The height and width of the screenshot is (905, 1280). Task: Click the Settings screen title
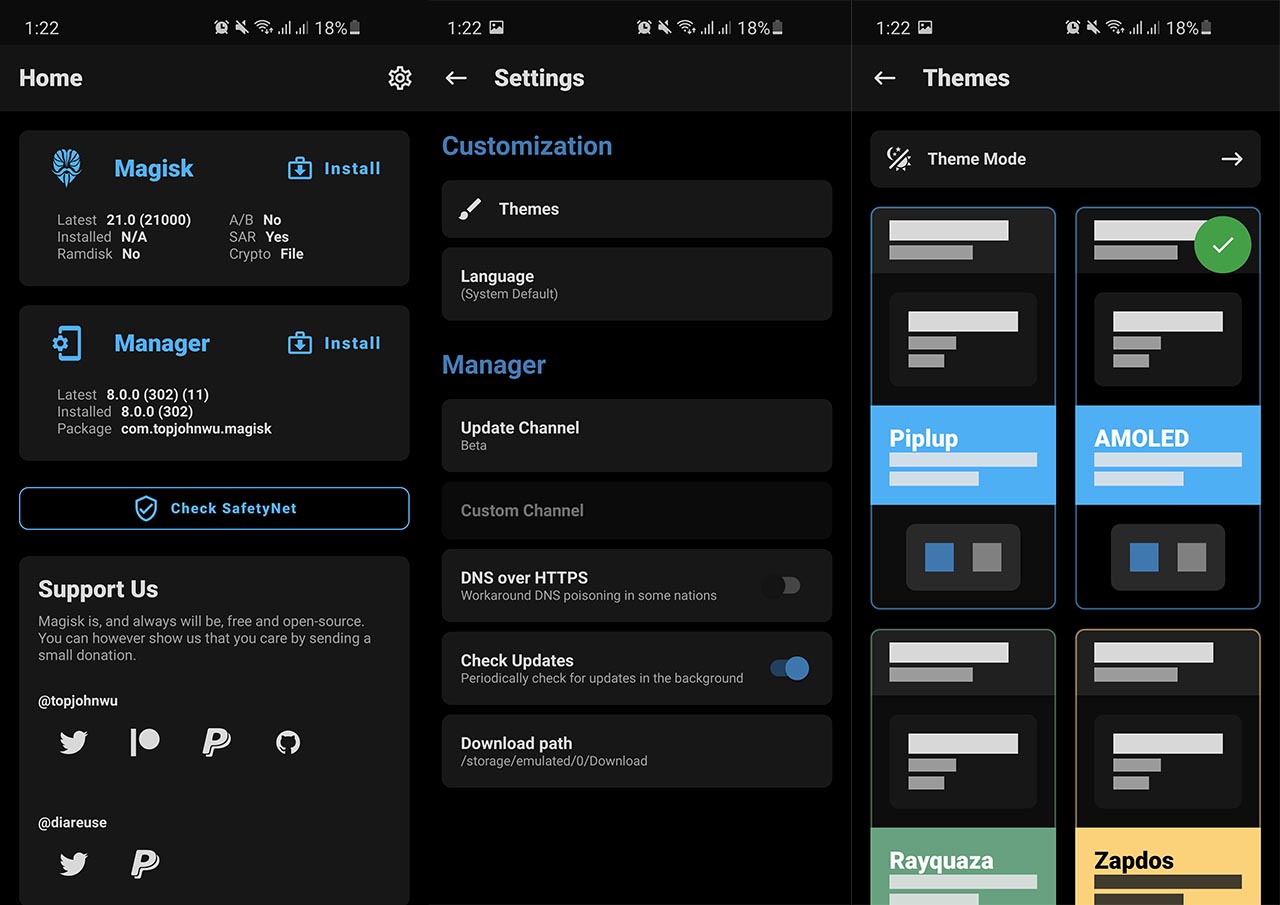point(539,78)
